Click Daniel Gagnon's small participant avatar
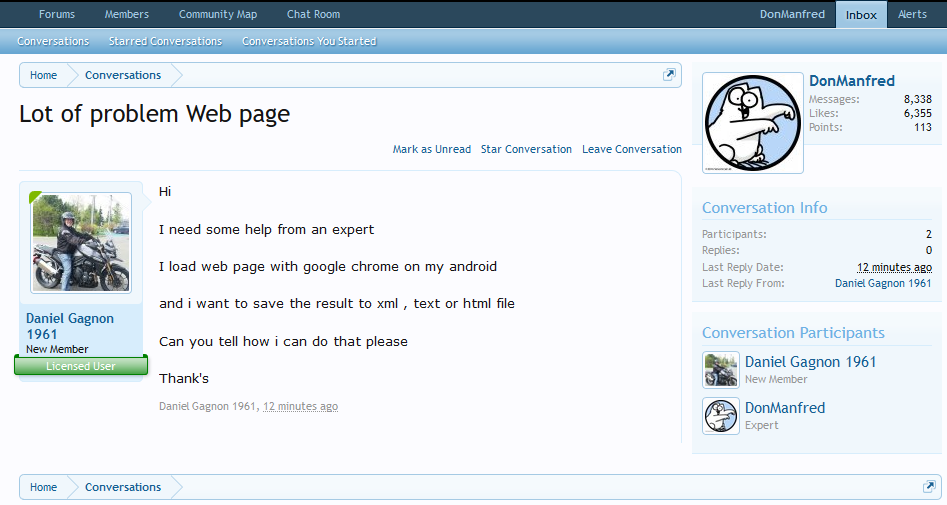947x505 pixels. pyautogui.click(x=721, y=370)
